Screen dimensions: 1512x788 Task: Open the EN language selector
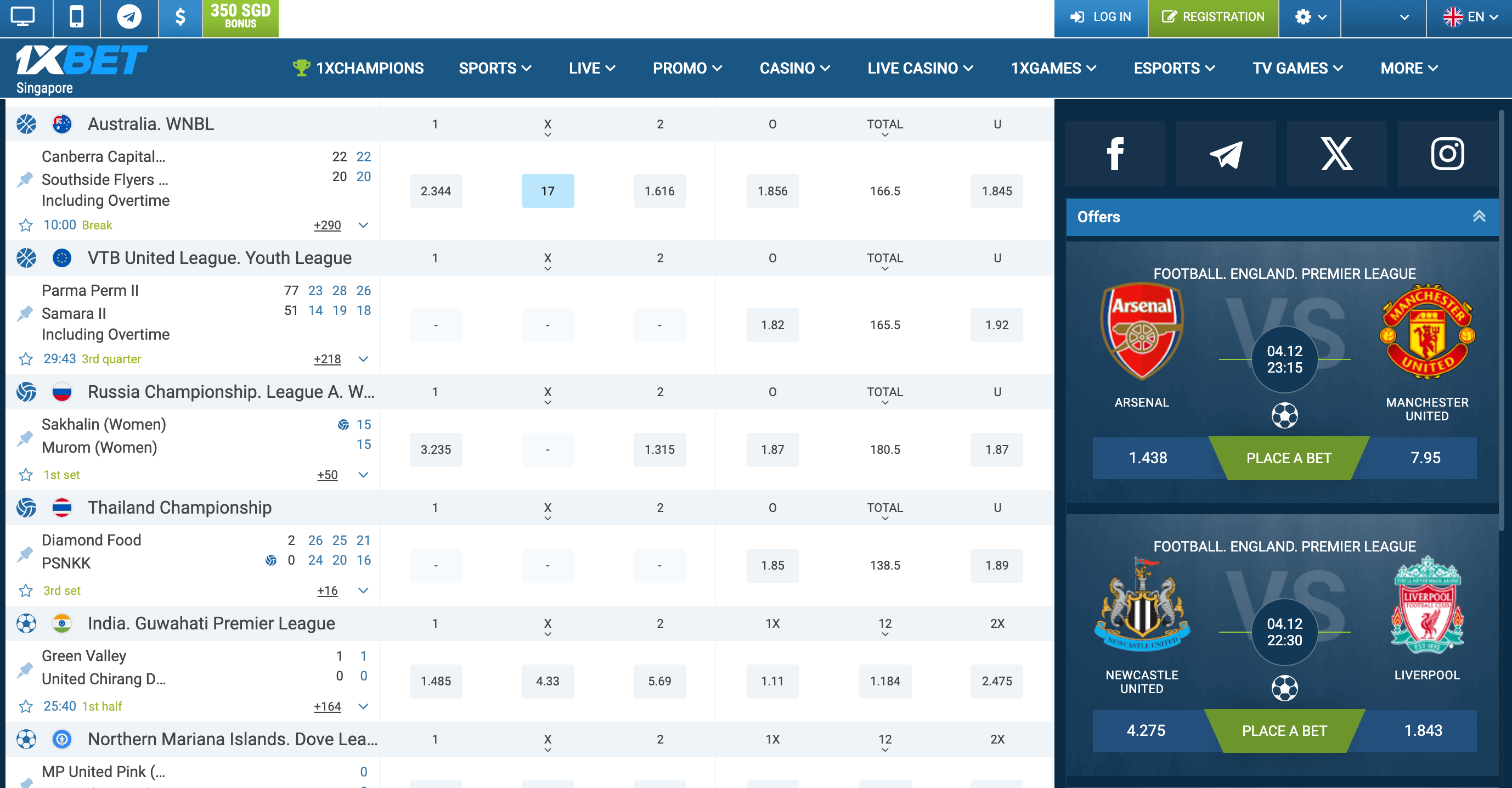point(1469,16)
